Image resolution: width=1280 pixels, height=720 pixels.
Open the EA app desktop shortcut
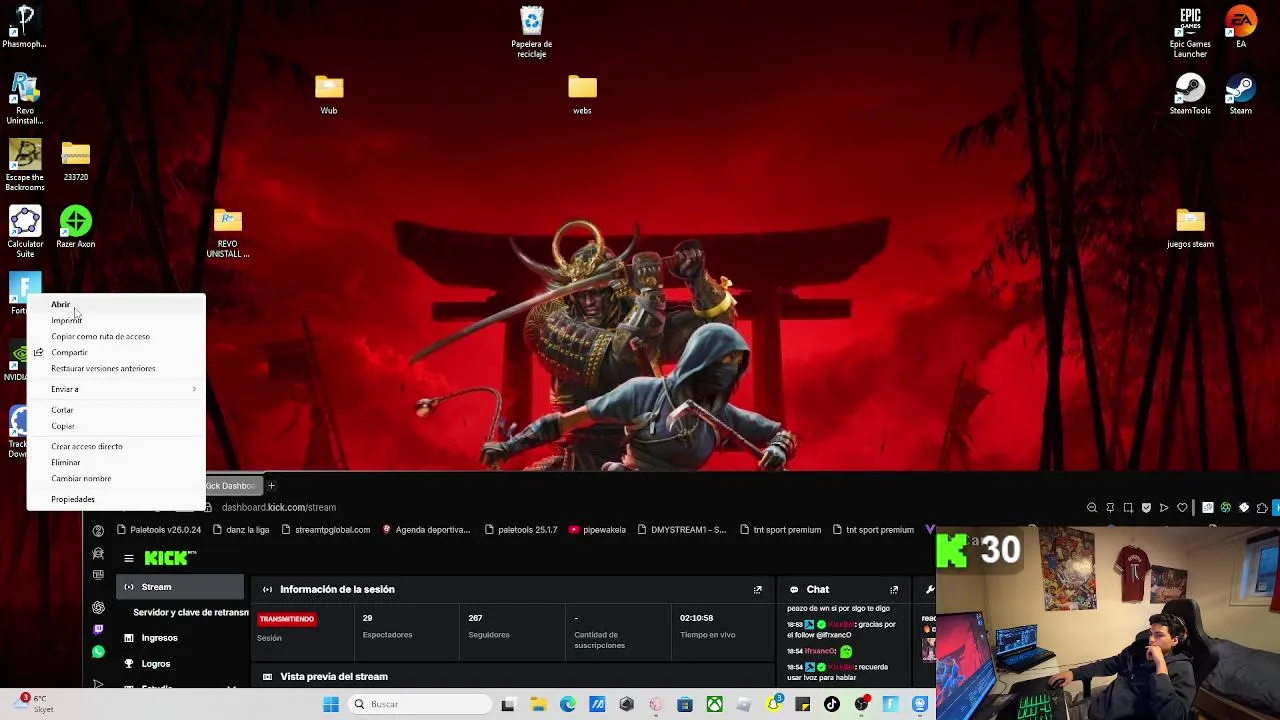(1241, 27)
